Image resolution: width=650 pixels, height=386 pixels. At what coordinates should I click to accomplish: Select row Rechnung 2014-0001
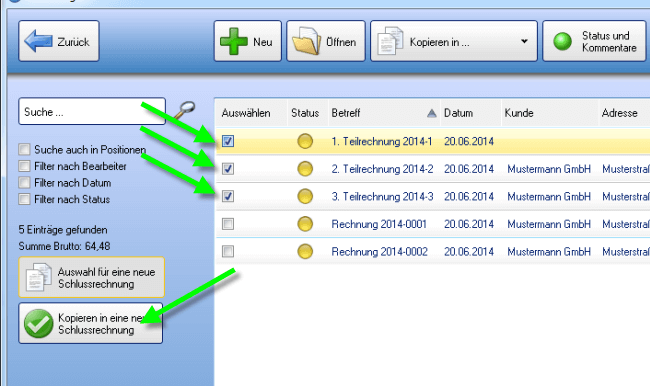(433, 224)
